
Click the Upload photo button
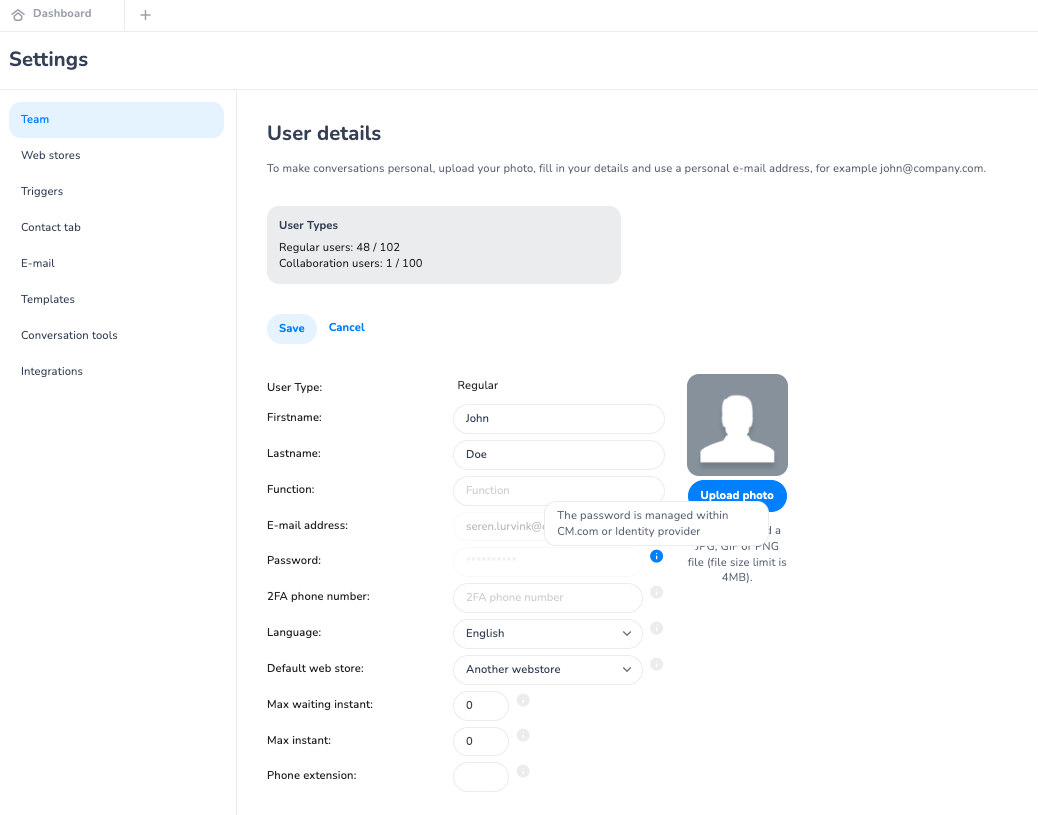737,496
